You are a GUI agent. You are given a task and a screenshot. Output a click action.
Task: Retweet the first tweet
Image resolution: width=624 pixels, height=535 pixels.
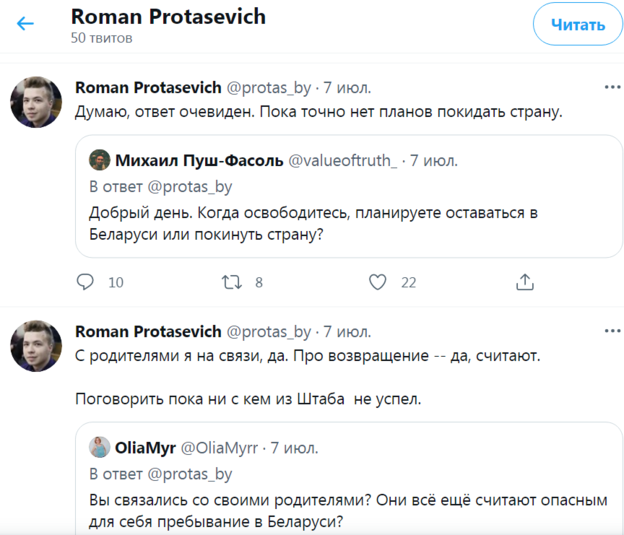click(232, 282)
